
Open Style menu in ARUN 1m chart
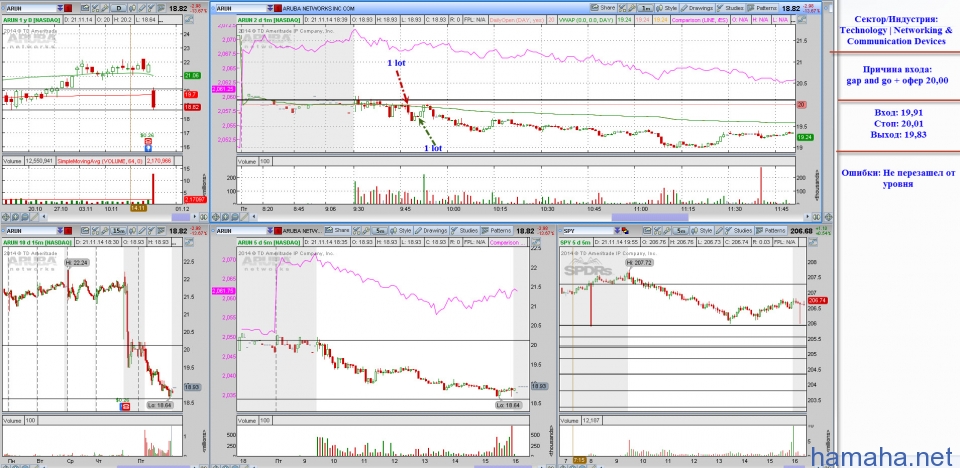(667, 7)
